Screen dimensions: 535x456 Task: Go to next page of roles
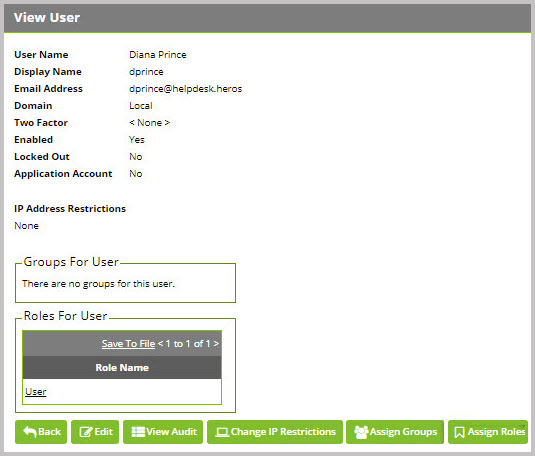click(x=216, y=344)
